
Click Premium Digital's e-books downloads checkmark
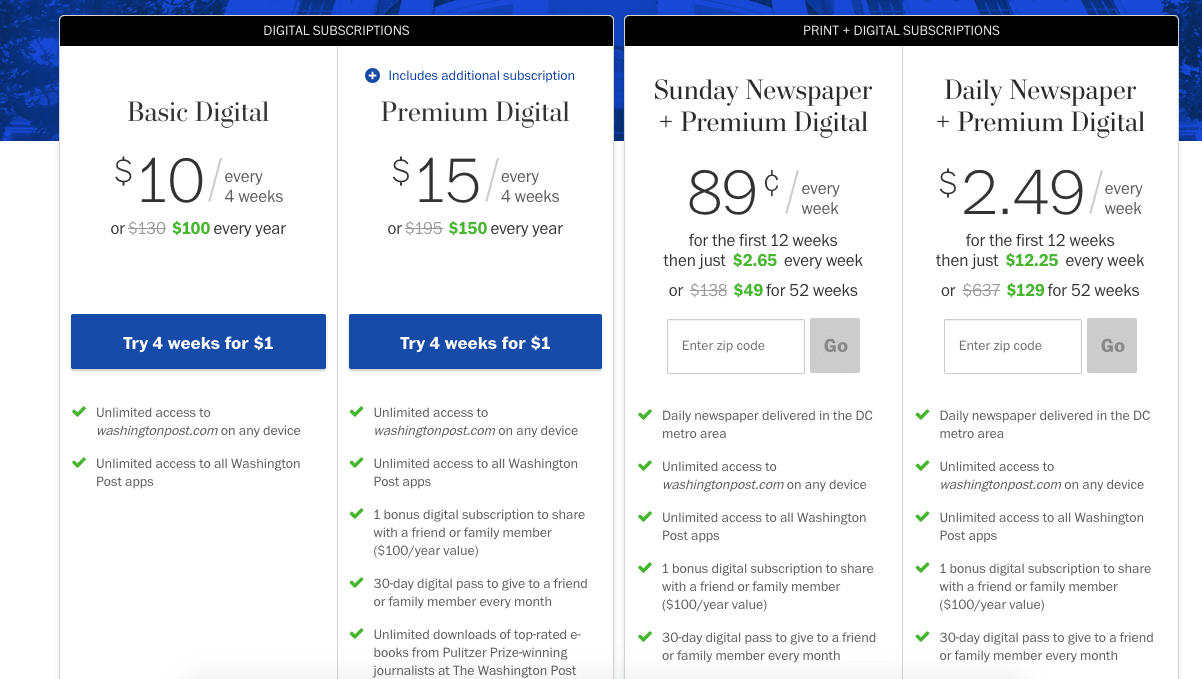356,633
